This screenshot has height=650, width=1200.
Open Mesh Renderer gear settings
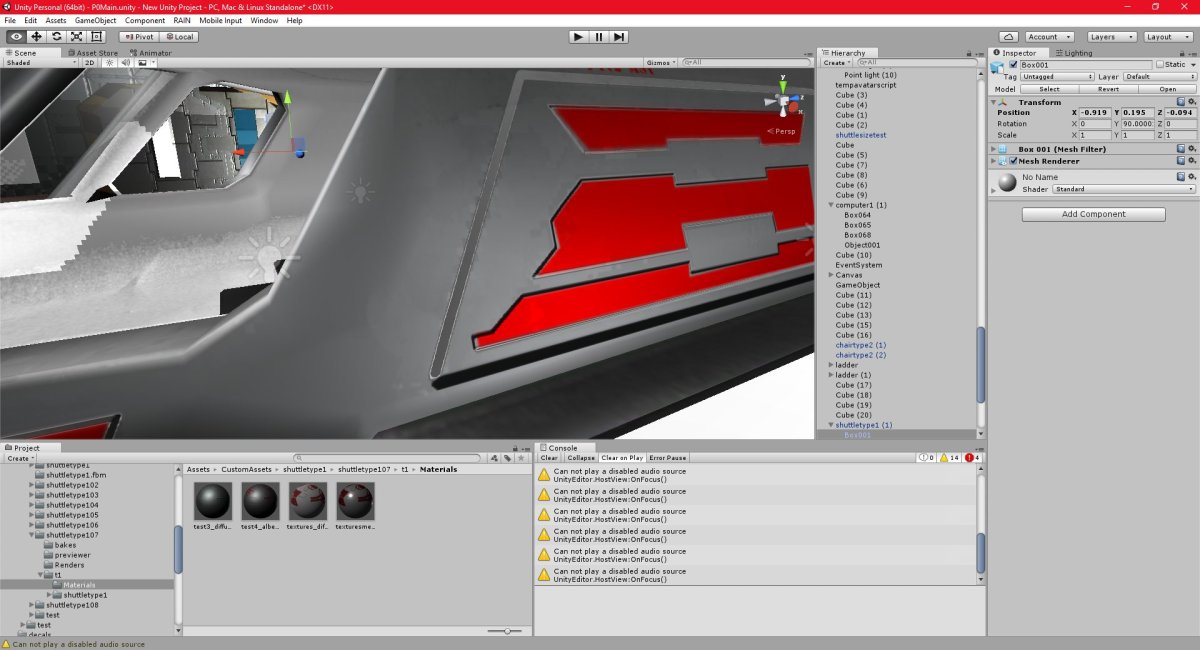coord(1192,161)
